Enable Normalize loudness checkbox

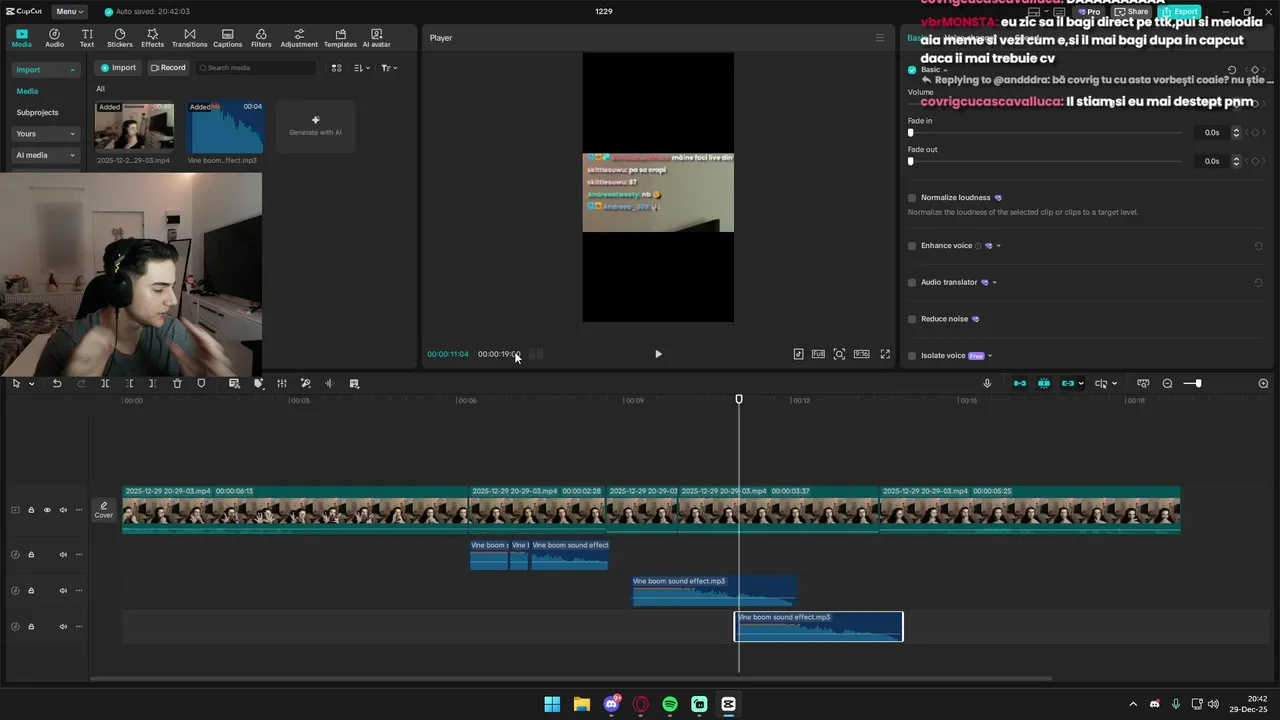coord(912,198)
